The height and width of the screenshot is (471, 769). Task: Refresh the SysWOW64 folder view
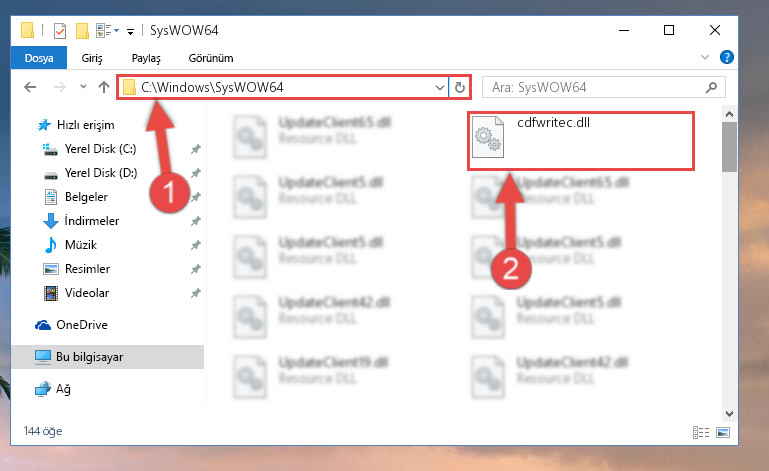coord(460,87)
